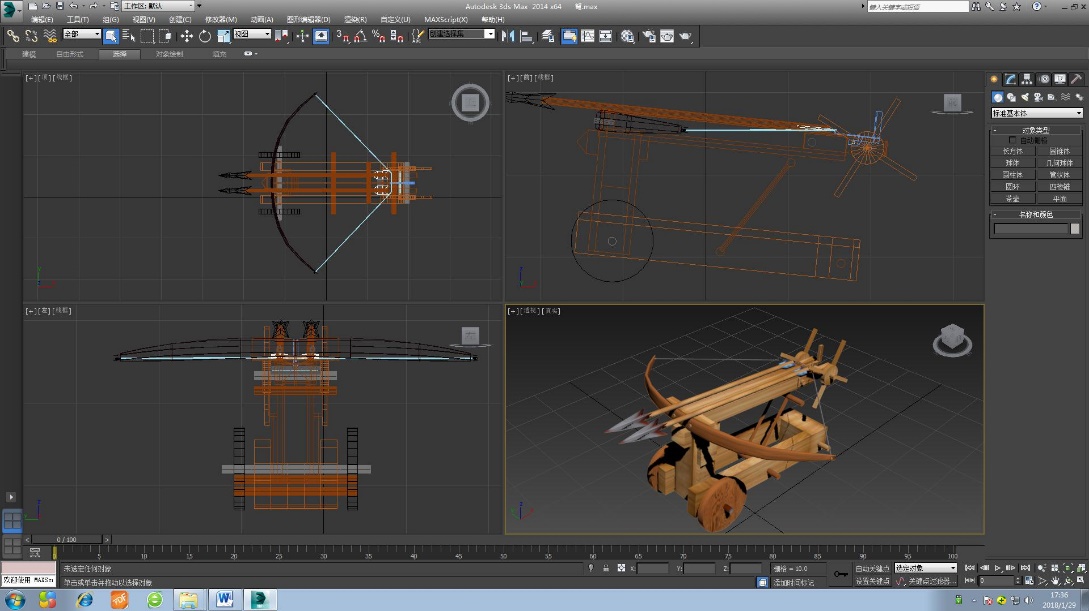
Task: Click the Render teapot icon
Action: (x=685, y=36)
